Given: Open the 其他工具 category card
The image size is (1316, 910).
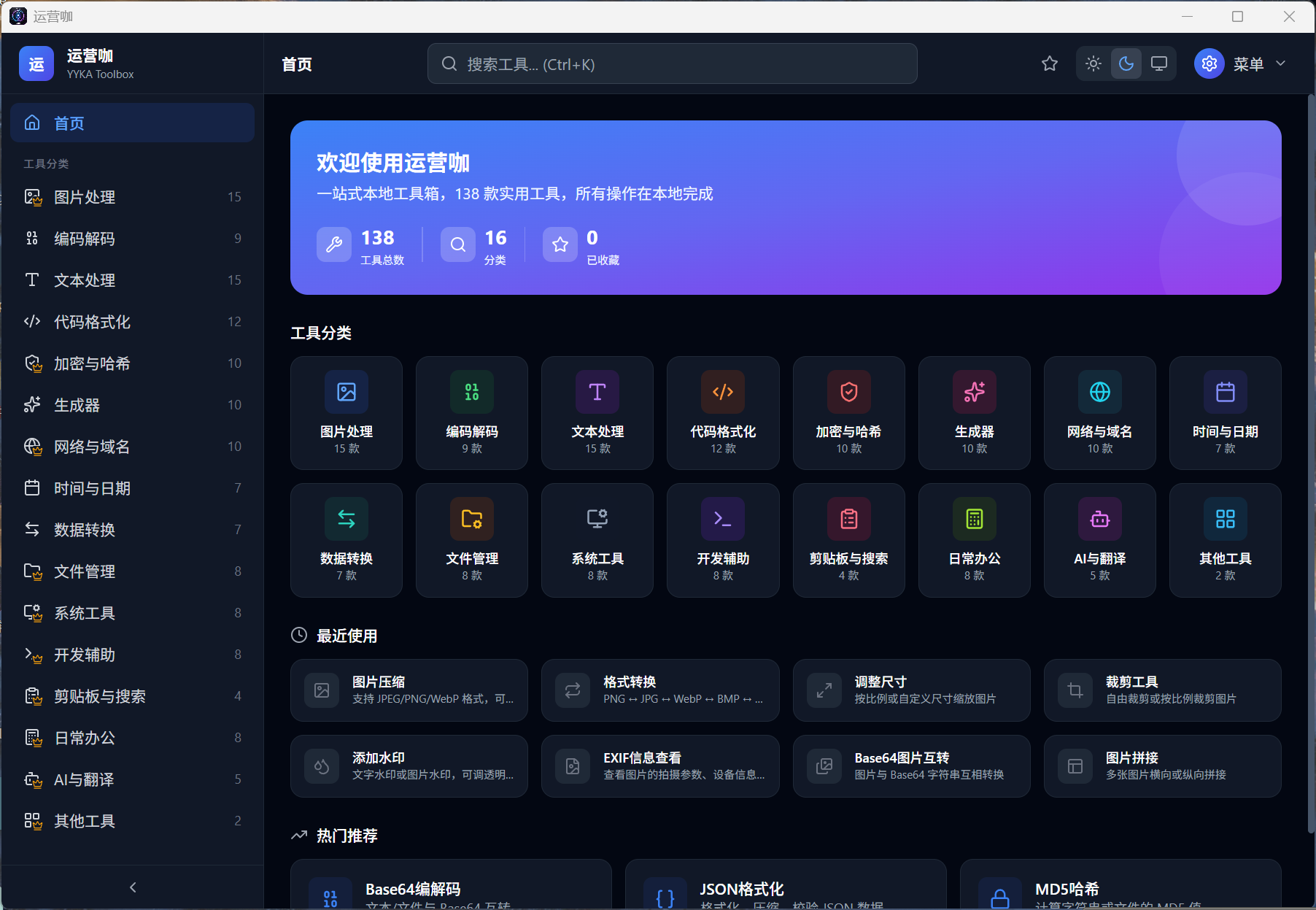Looking at the screenshot, I should 1226,540.
